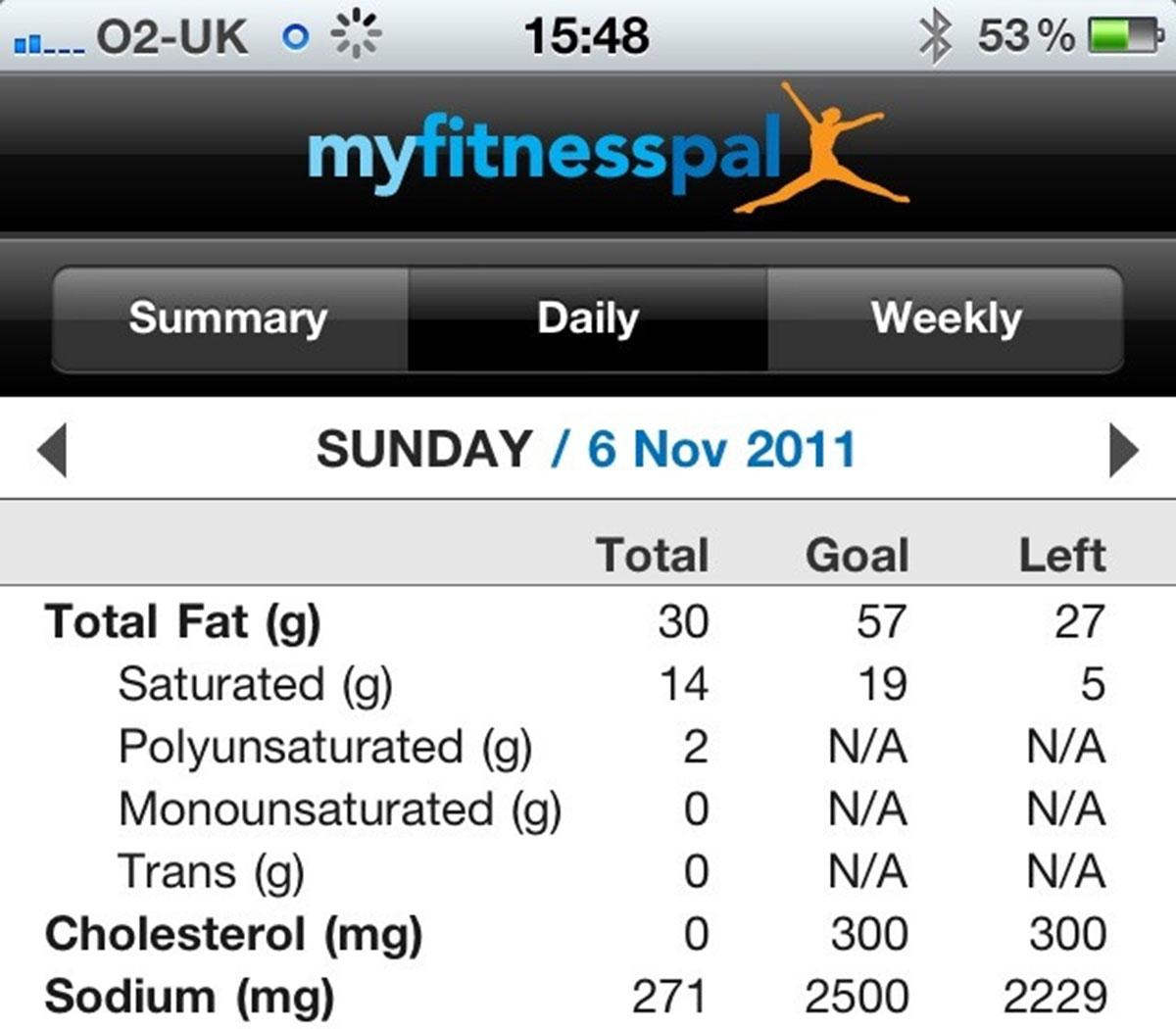Select the Cholesterol (mg) row

pyautogui.click(x=233, y=934)
